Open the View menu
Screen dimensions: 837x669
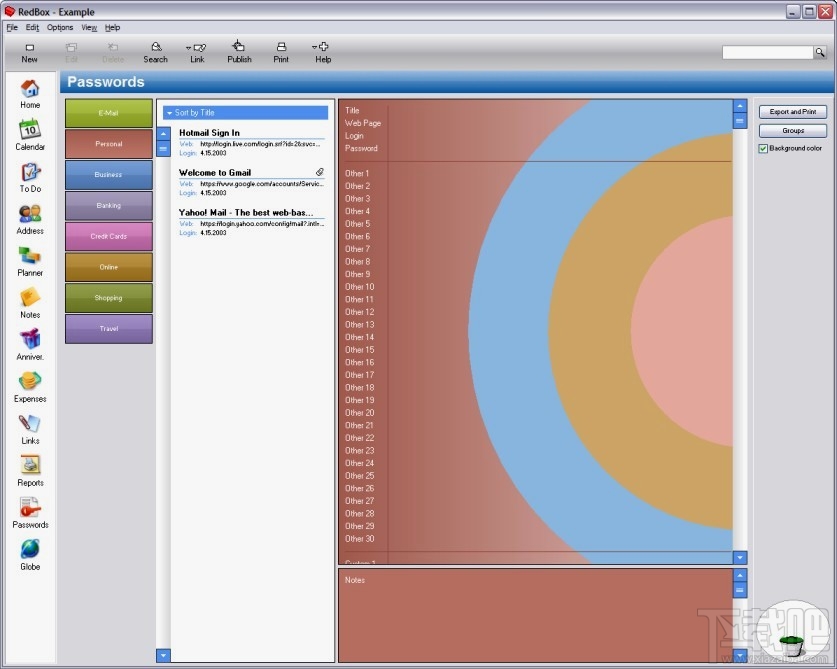point(89,27)
